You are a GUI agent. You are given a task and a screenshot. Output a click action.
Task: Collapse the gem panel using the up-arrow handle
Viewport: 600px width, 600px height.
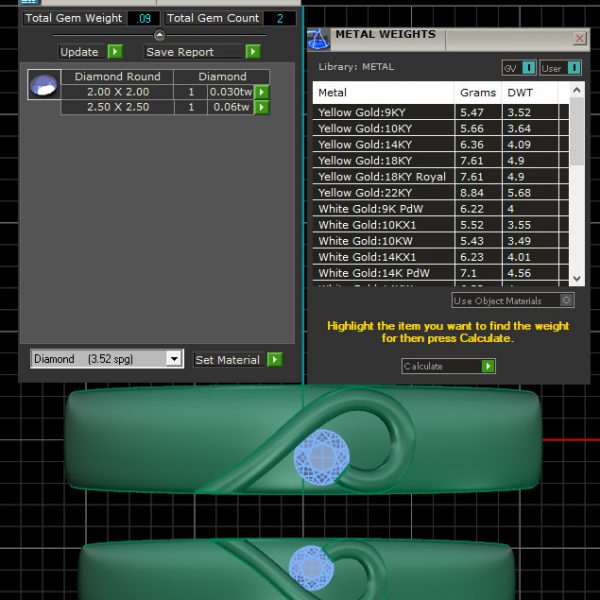[158, 35]
